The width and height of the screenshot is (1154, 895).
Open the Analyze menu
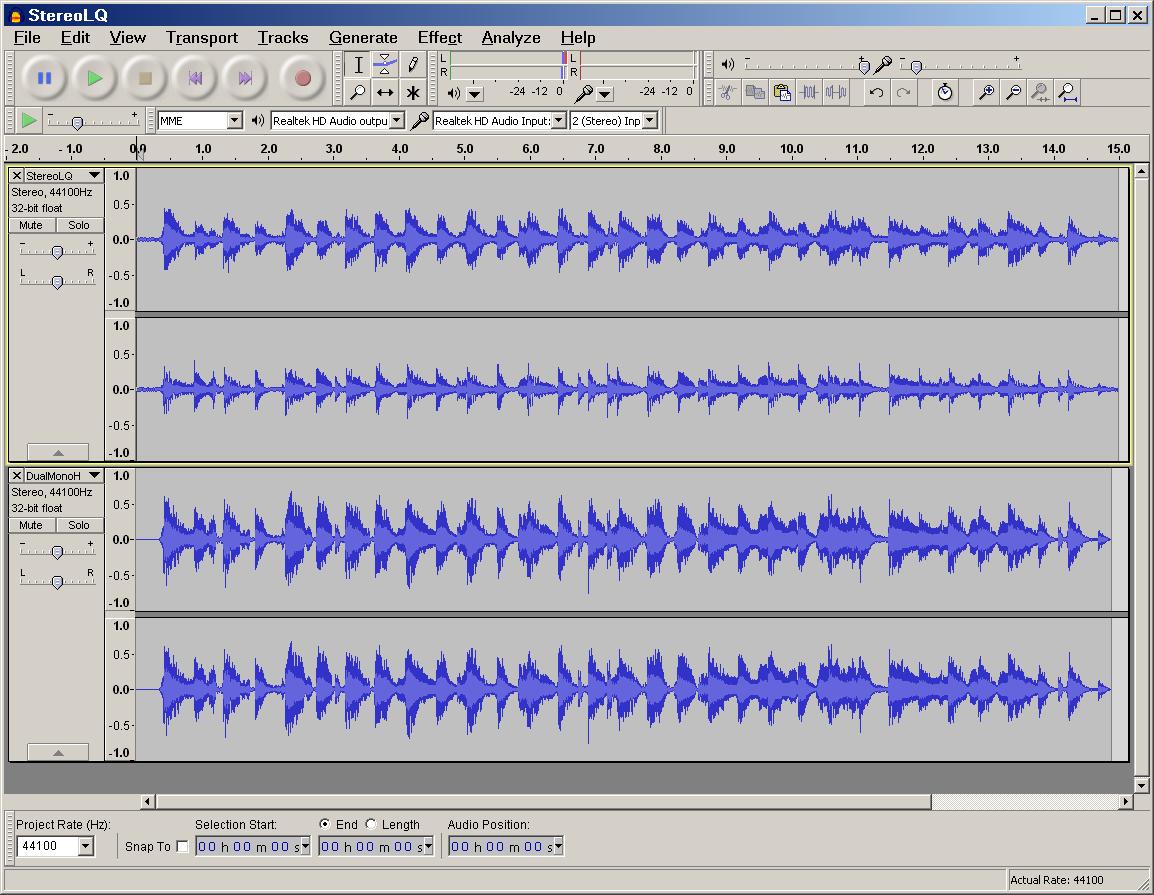510,38
